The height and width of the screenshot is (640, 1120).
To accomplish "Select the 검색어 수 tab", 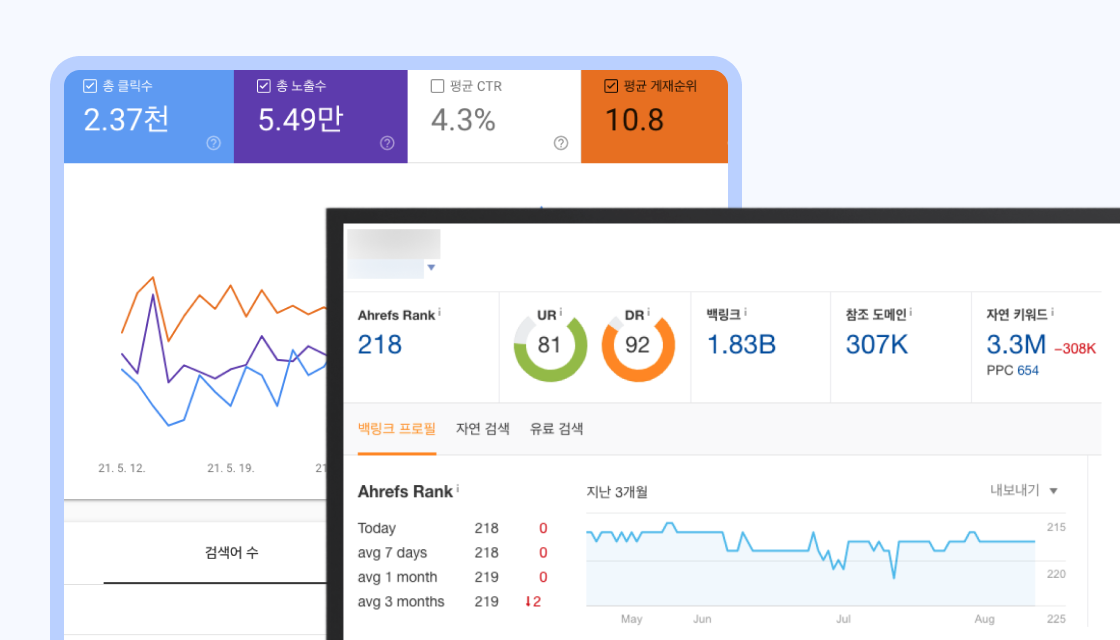I will point(231,552).
